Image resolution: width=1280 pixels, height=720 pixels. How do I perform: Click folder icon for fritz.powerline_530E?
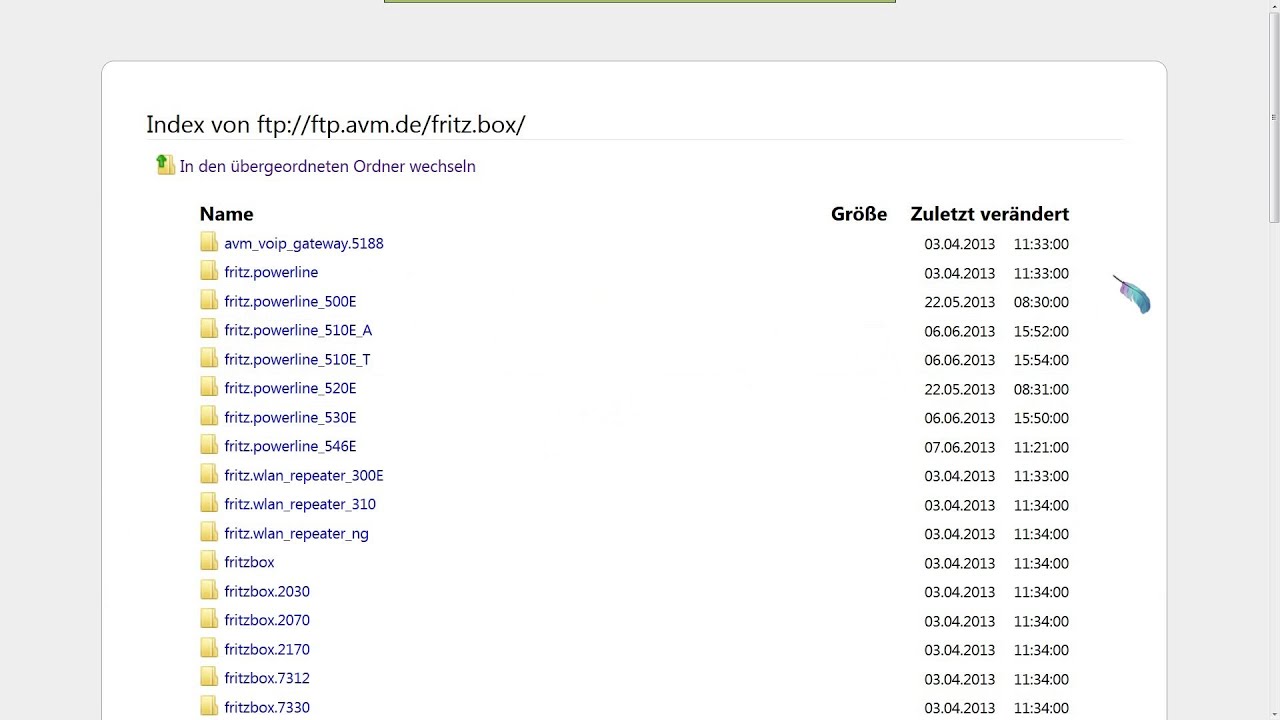(x=209, y=416)
